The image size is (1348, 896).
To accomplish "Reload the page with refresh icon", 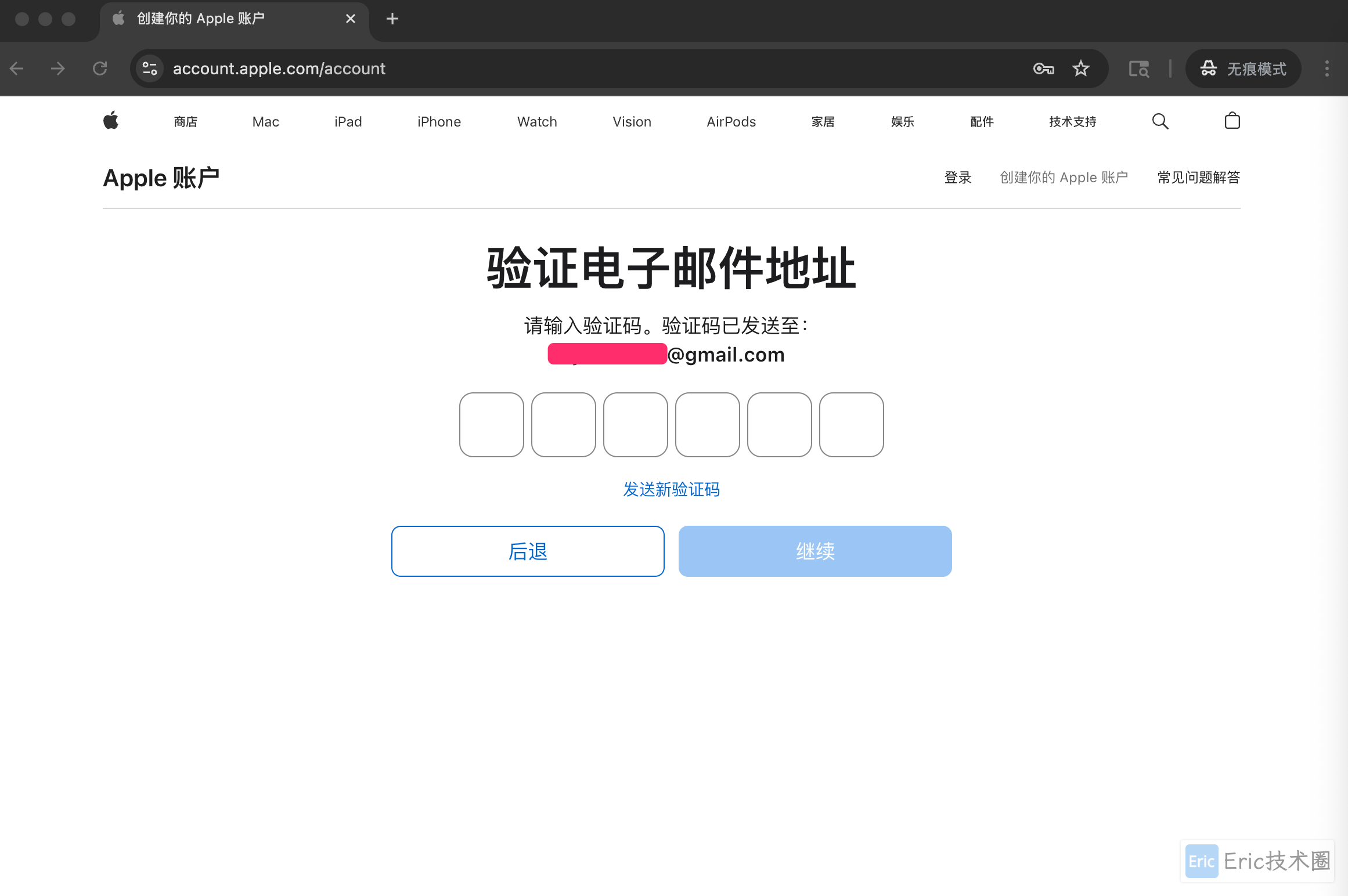I will click(x=100, y=68).
